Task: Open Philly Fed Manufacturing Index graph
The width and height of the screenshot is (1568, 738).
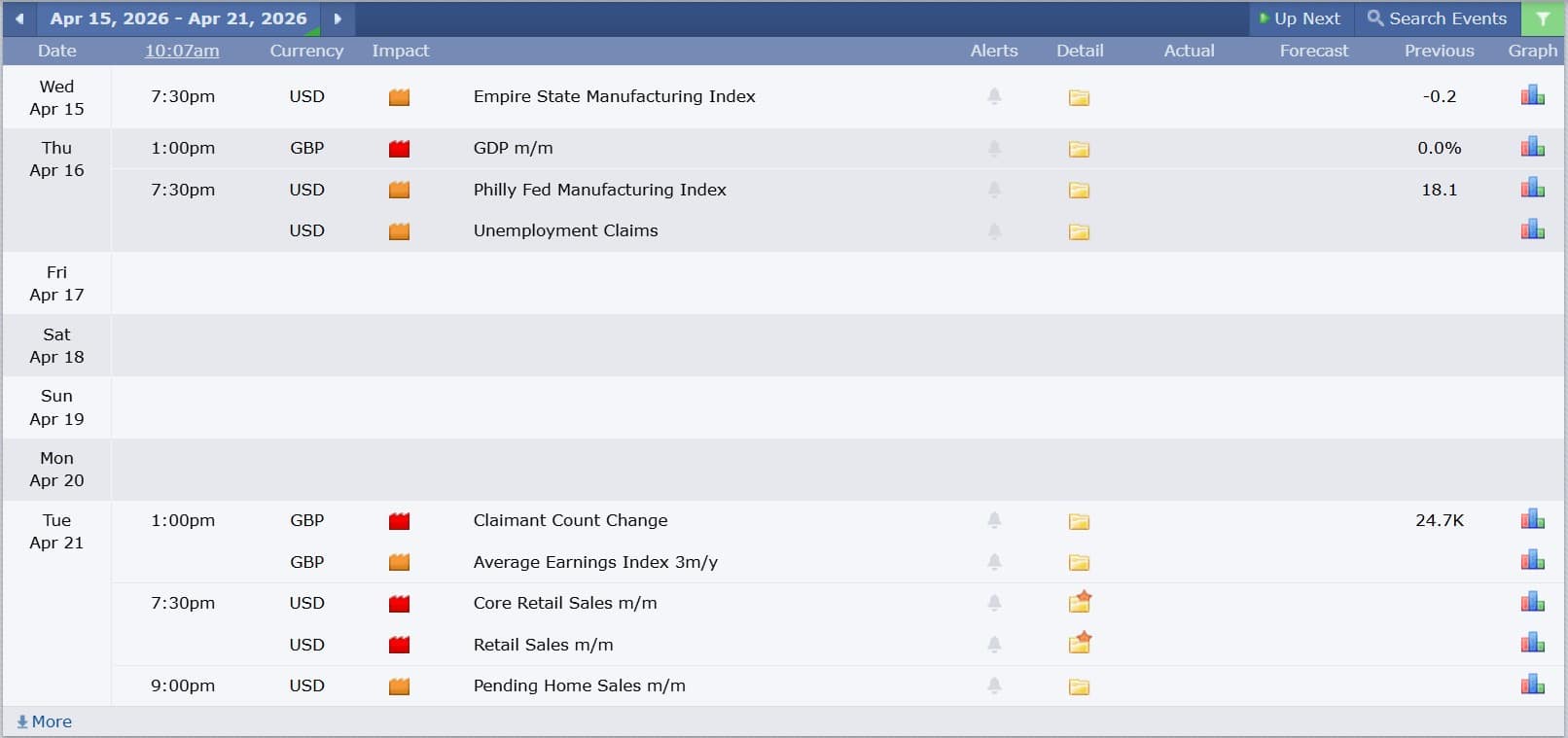Action: (1533, 188)
